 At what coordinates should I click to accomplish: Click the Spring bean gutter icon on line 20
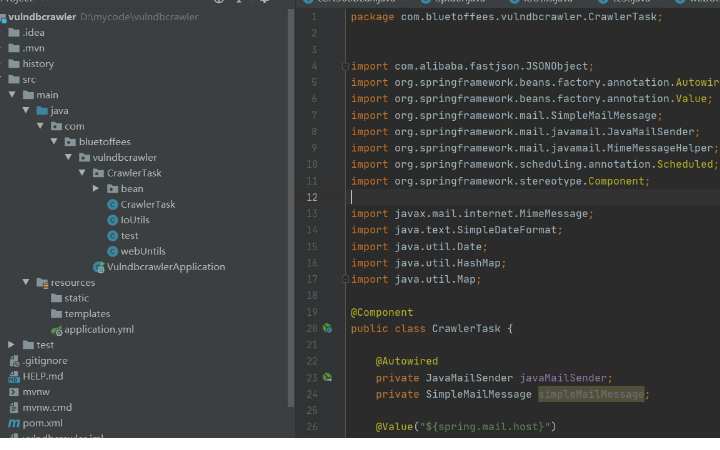(x=327, y=328)
